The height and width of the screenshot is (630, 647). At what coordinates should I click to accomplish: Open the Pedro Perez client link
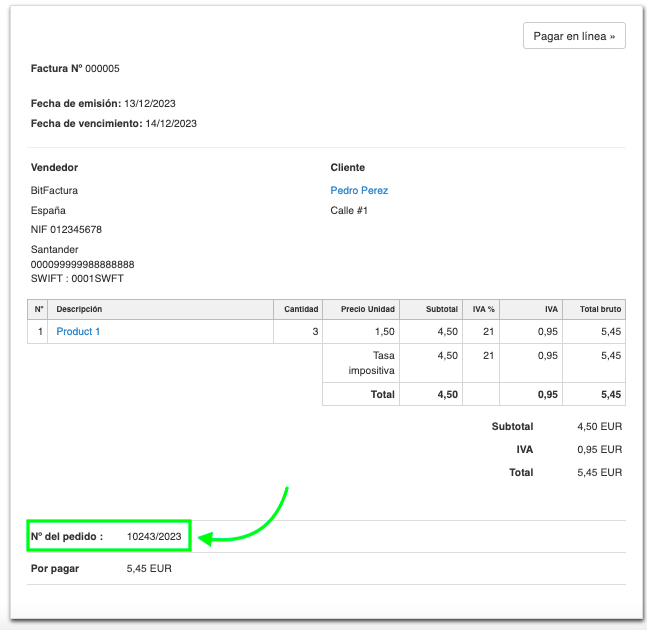coord(359,190)
